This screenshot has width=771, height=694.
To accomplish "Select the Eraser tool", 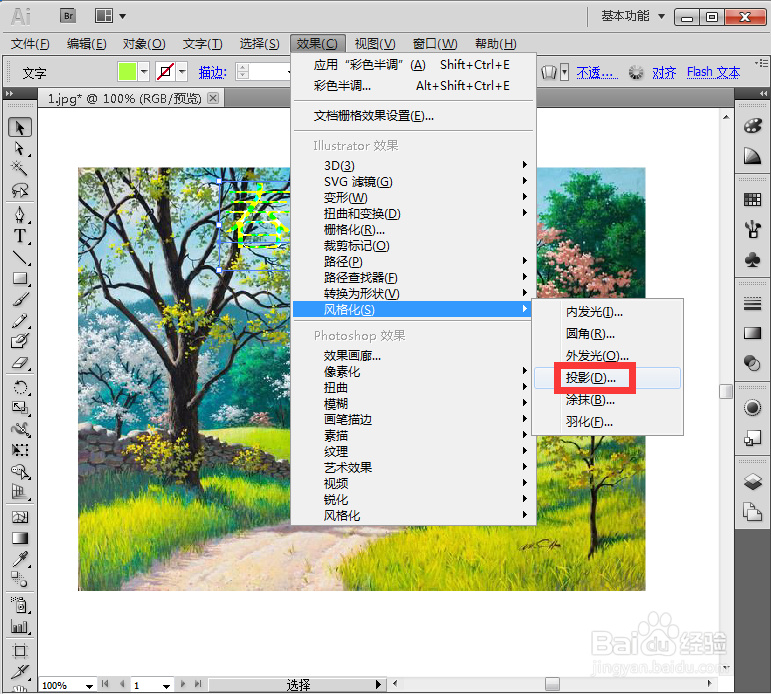I will click(x=20, y=363).
